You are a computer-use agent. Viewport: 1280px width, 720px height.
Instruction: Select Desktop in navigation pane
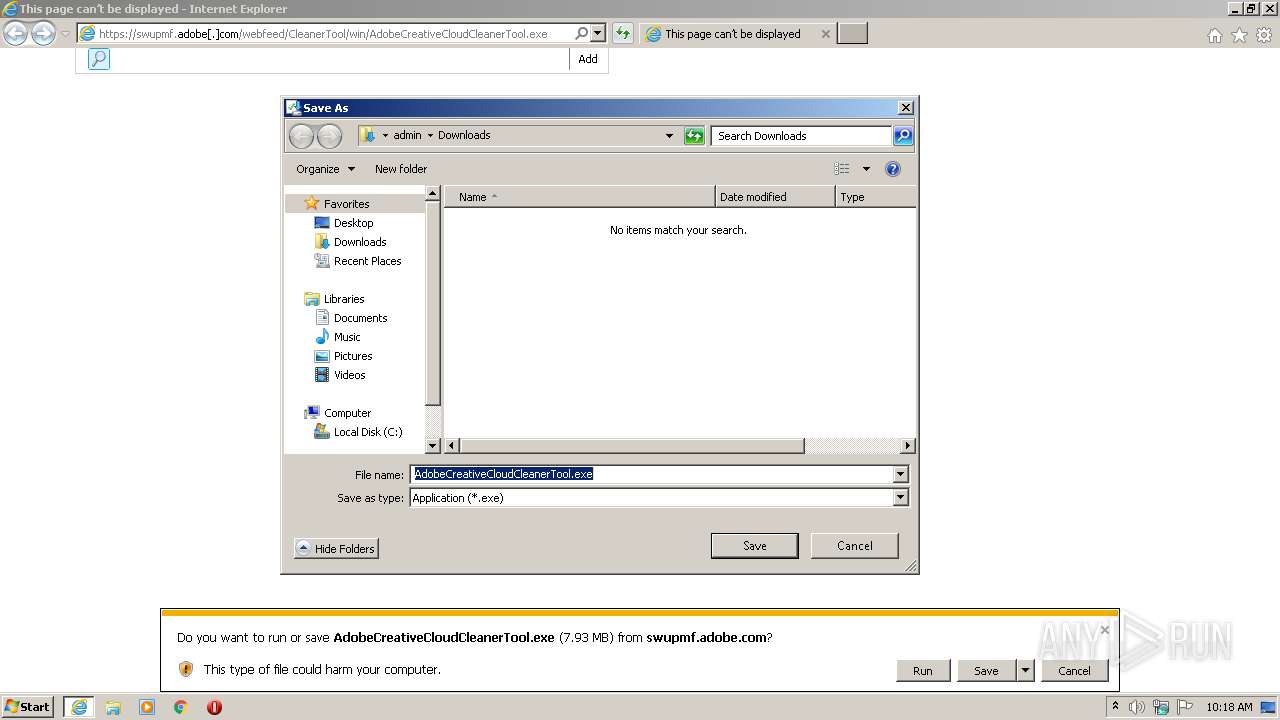click(x=353, y=223)
